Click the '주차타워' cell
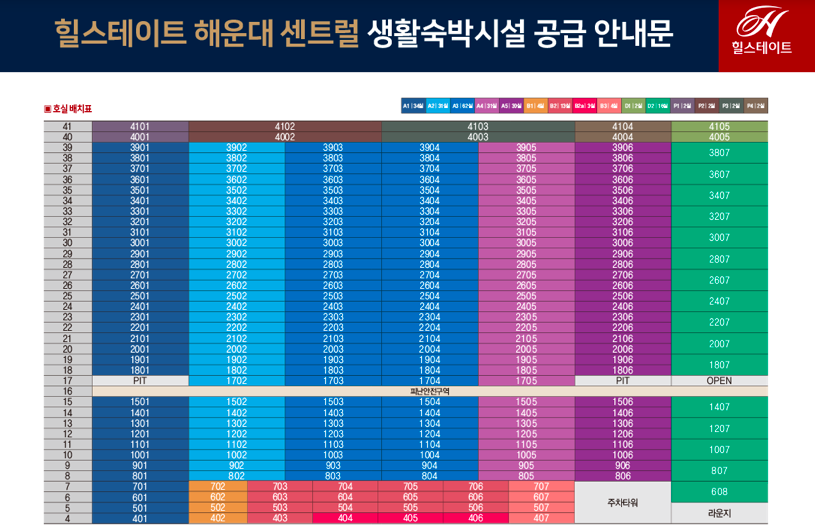Screen dimensions: 815x531 pos(623,502)
